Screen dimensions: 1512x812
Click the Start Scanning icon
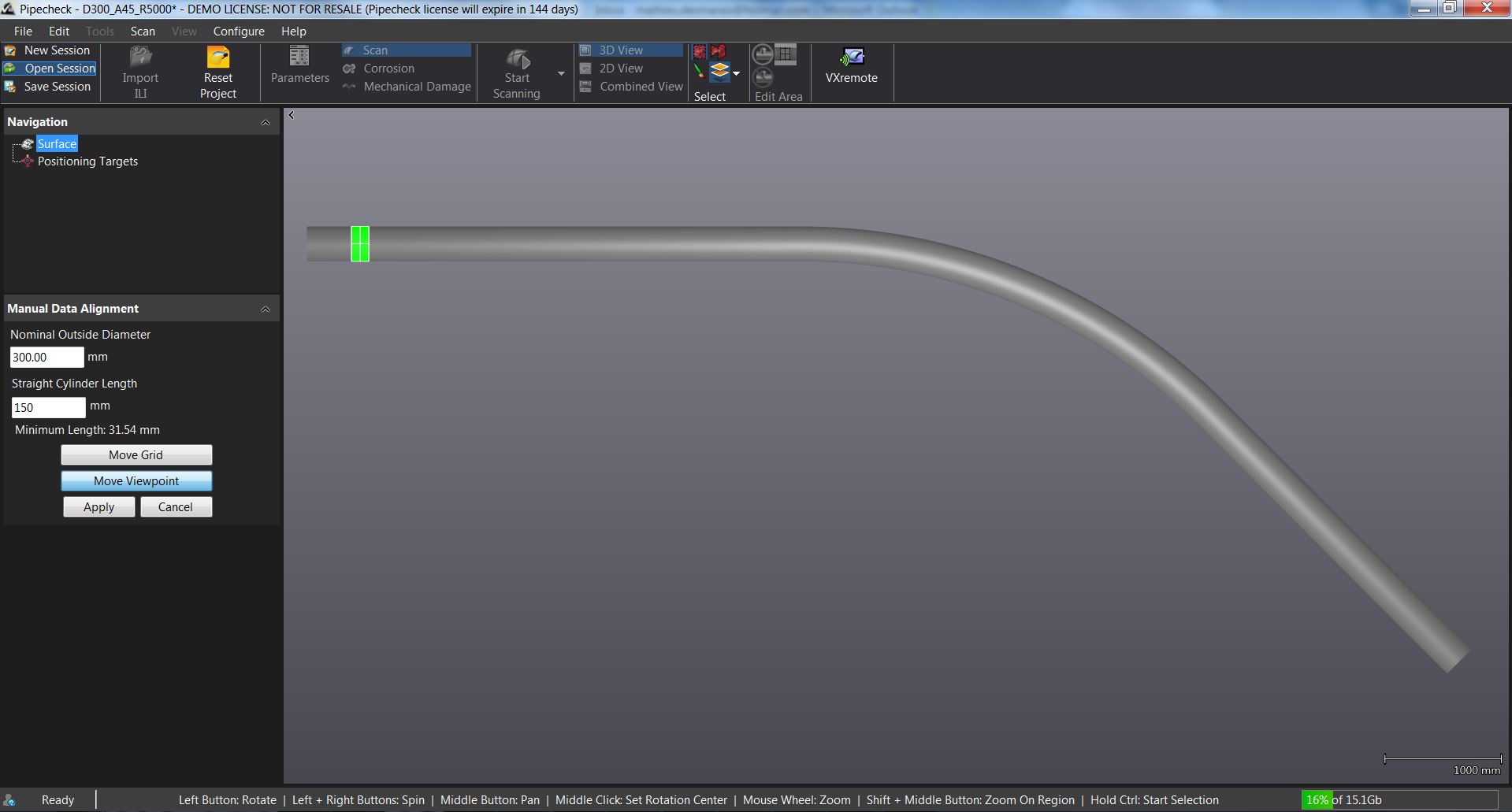[517, 60]
